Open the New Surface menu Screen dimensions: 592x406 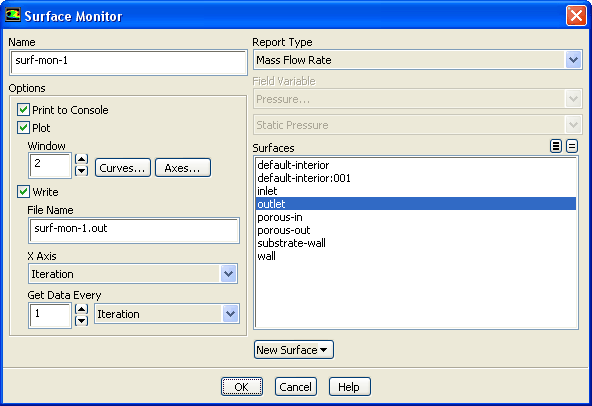(x=294, y=350)
